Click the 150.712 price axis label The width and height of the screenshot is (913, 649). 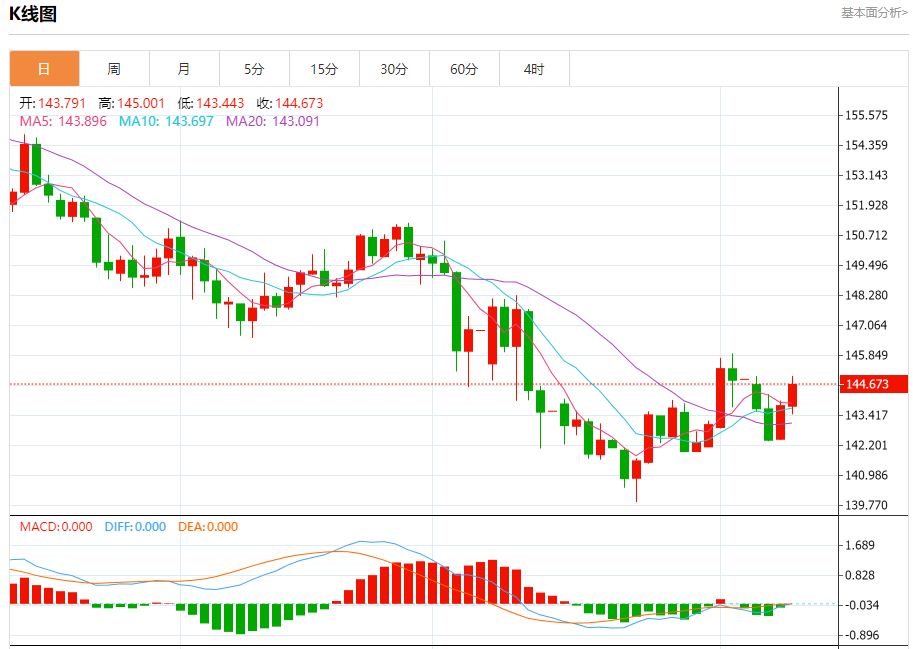[x=866, y=235]
